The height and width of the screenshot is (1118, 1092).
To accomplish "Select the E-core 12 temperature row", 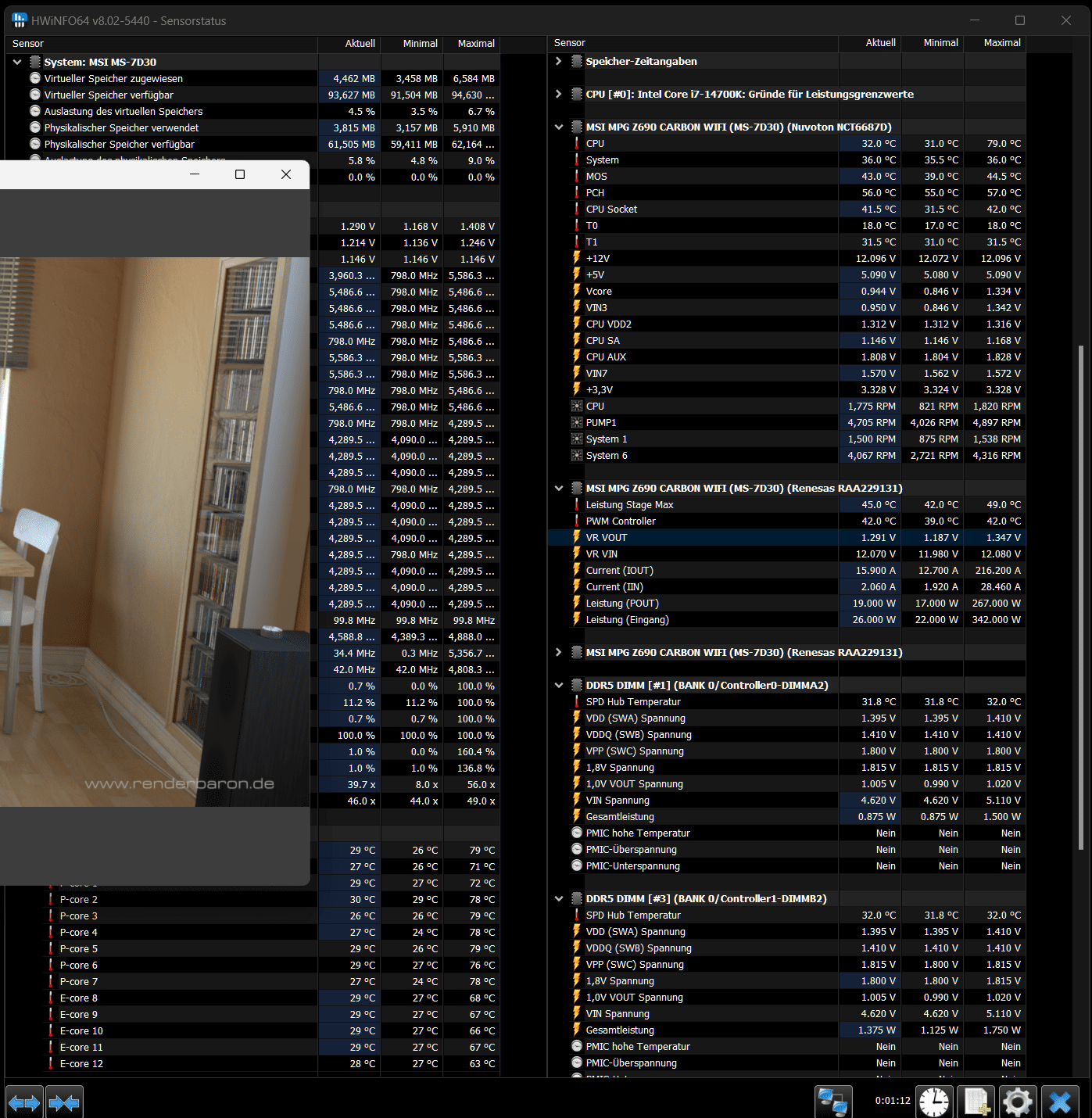I will pyautogui.click(x=252, y=1063).
